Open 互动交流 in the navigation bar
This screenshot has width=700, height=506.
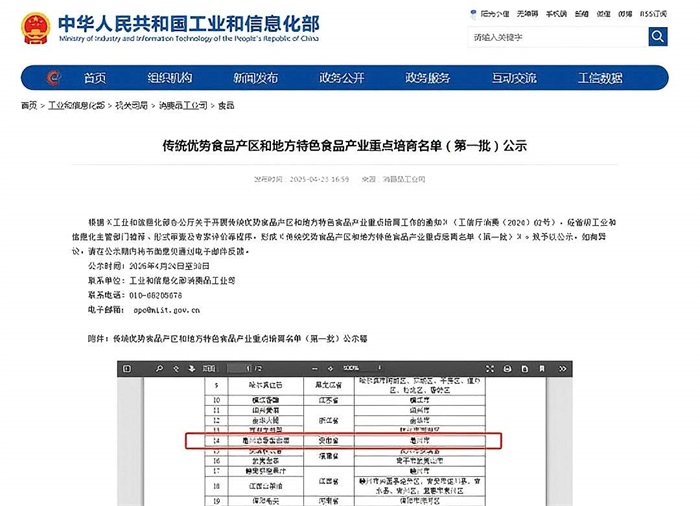pyautogui.click(x=515, y=78)
